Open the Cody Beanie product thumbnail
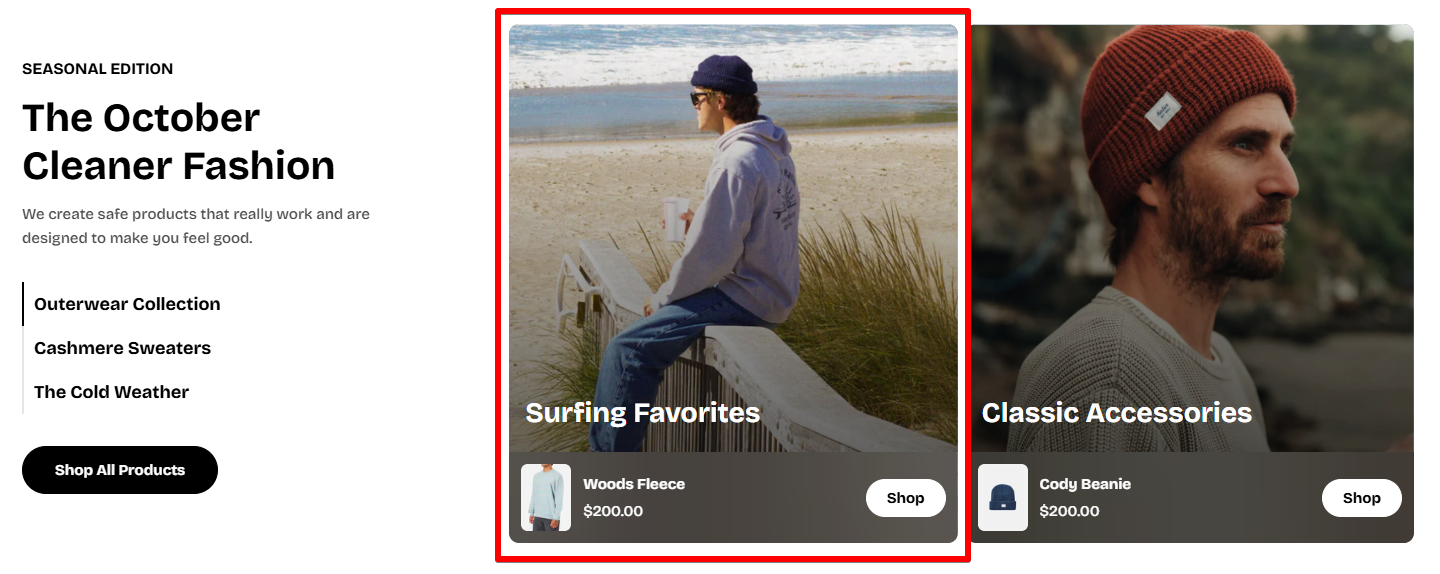 click(x=1002, y=497)
